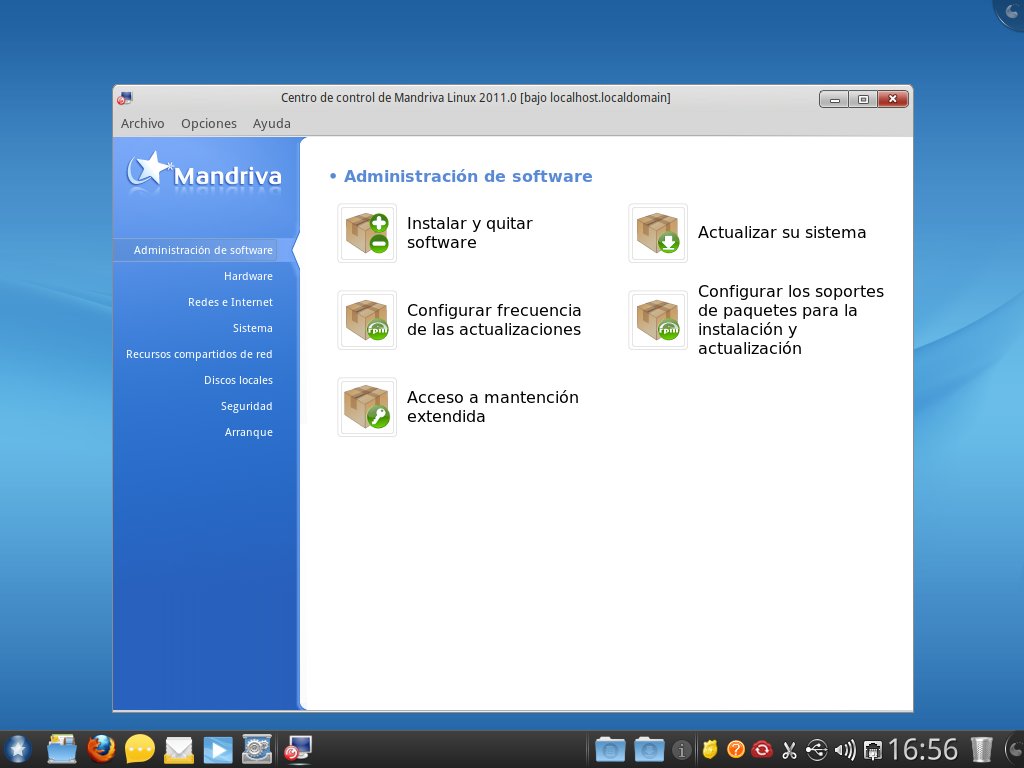Open "Acceso a mantención extendida"
Screen dimensions: 1024x768
click(x=491, y=407)
